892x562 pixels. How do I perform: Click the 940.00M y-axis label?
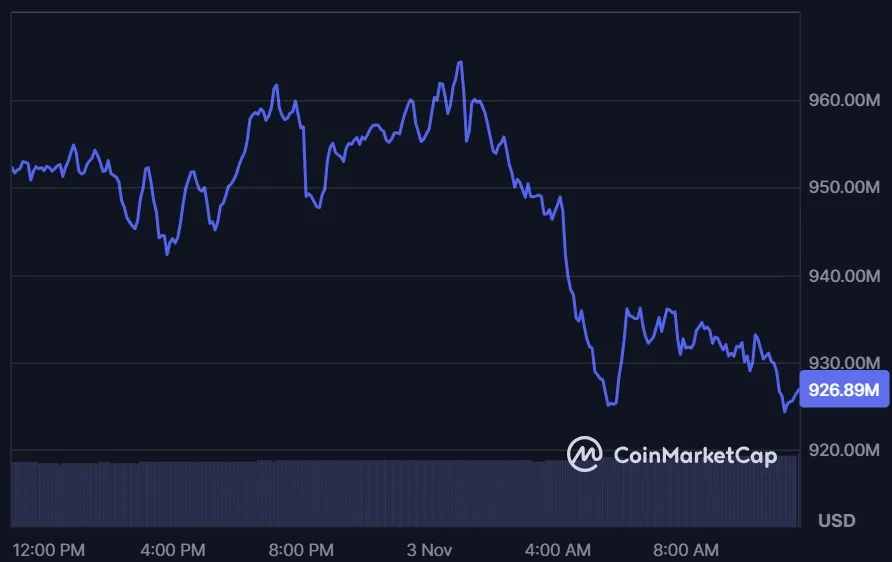tap(844, 276)
